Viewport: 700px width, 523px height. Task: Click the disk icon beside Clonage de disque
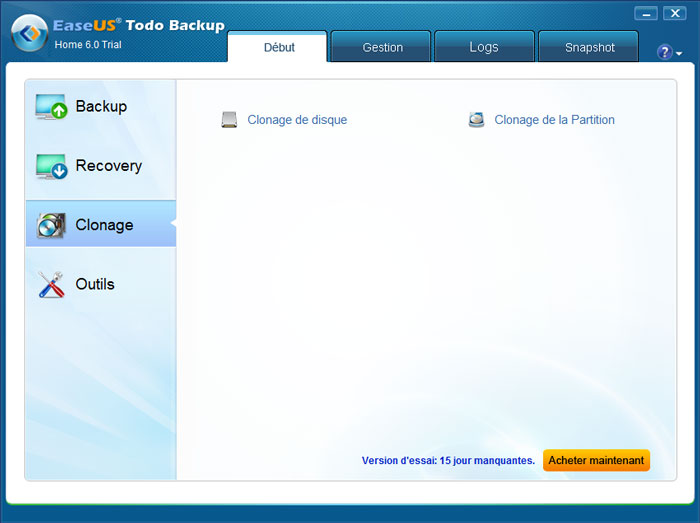[x=229, y=120]
